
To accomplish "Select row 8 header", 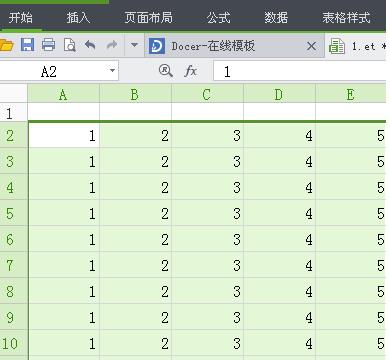I will (13, 291).
